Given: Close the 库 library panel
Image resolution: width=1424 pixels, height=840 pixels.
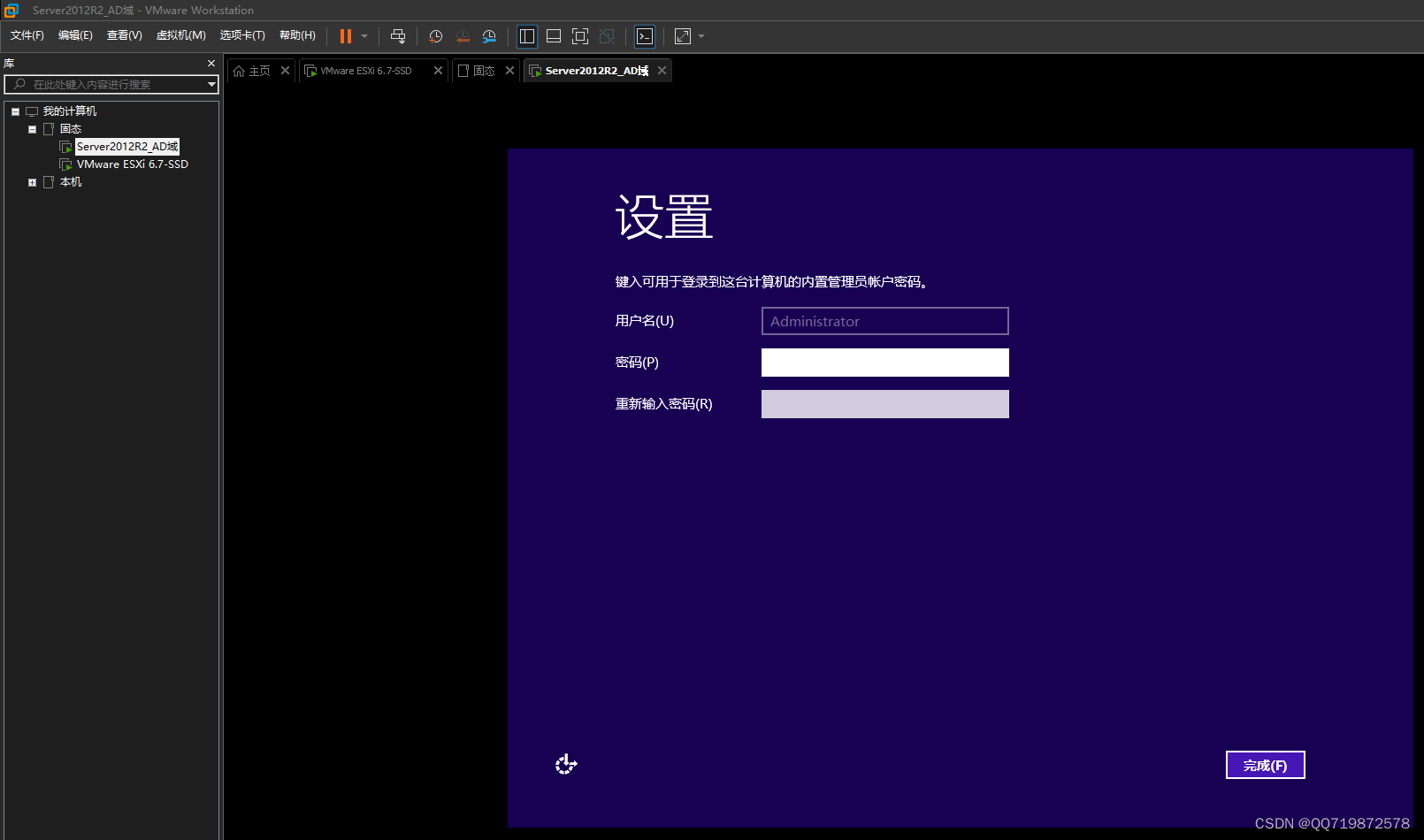Looking at the screenshot, I should click(x=211, y=64).
